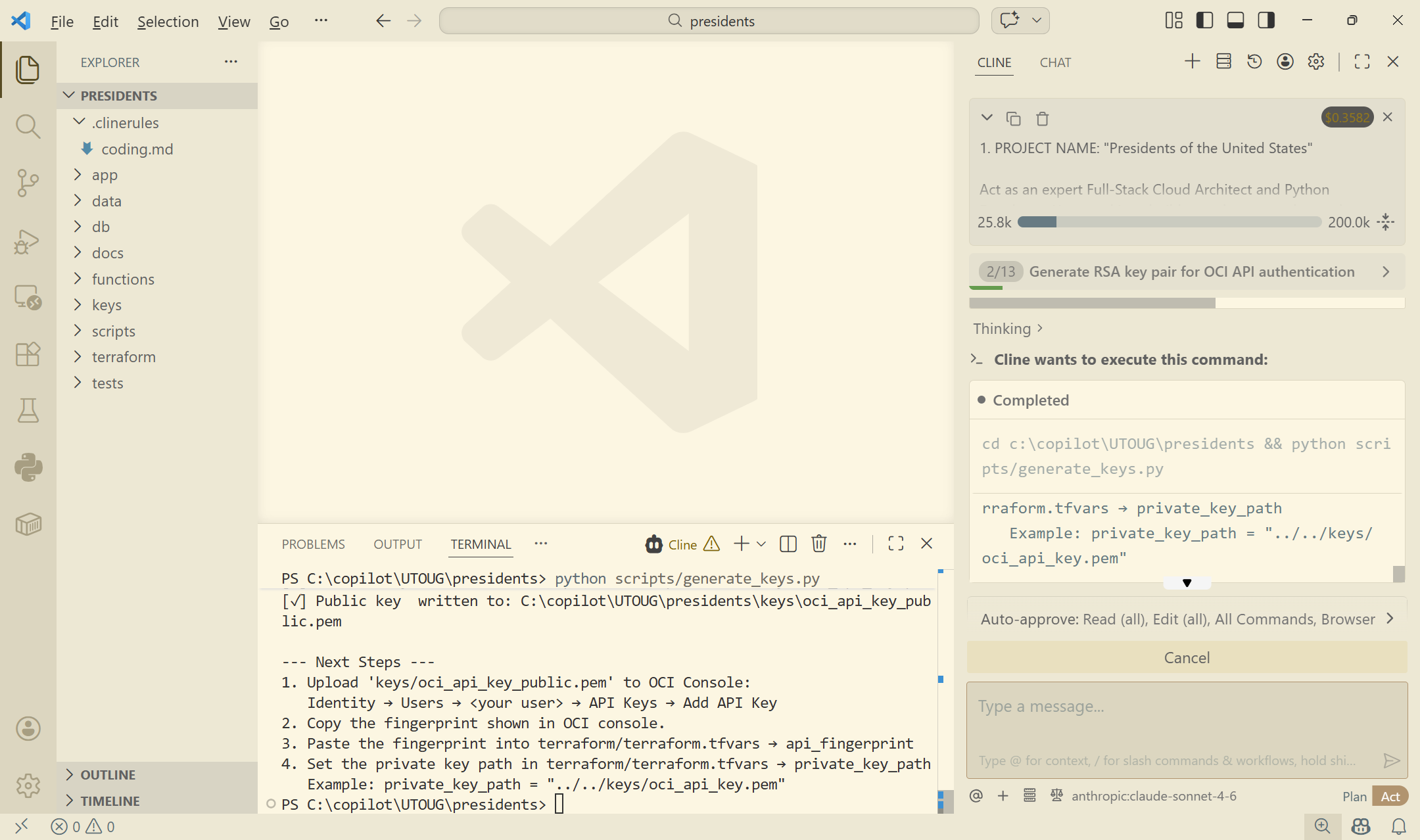Open the Source Control view

click(x=28, y=183)
